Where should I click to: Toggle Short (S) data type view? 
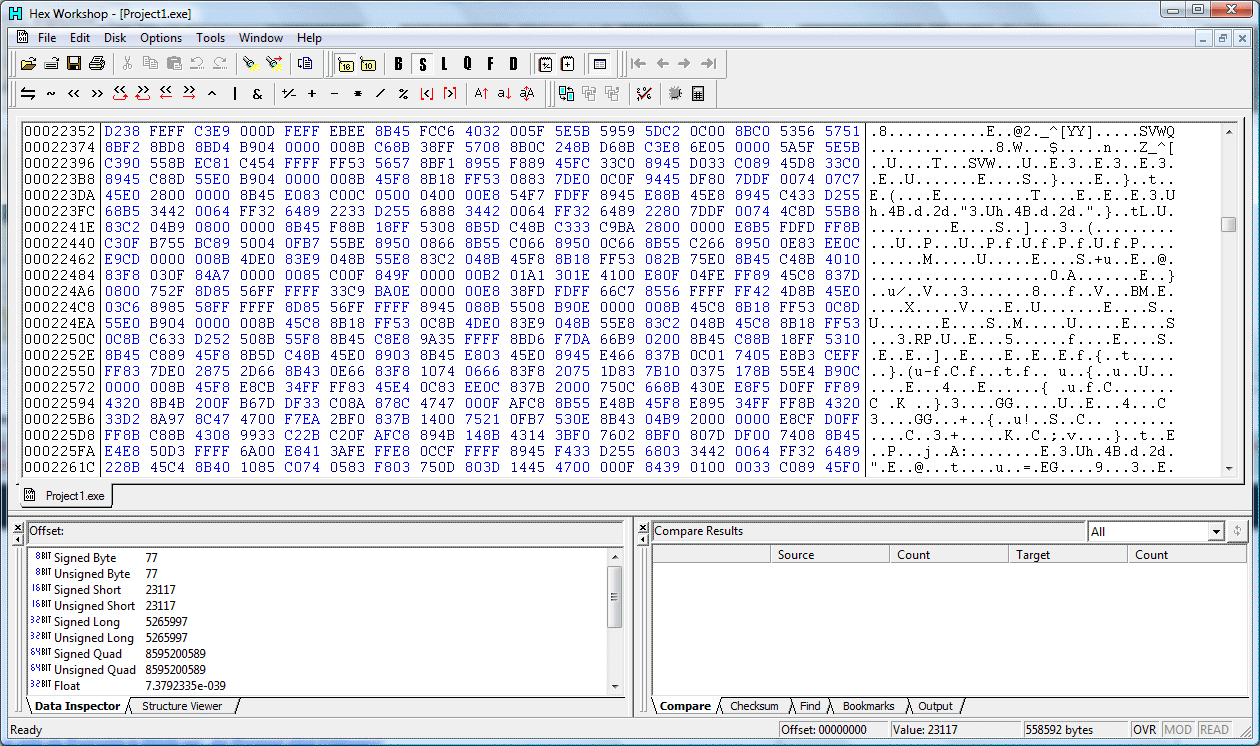[x=422, y=64]
